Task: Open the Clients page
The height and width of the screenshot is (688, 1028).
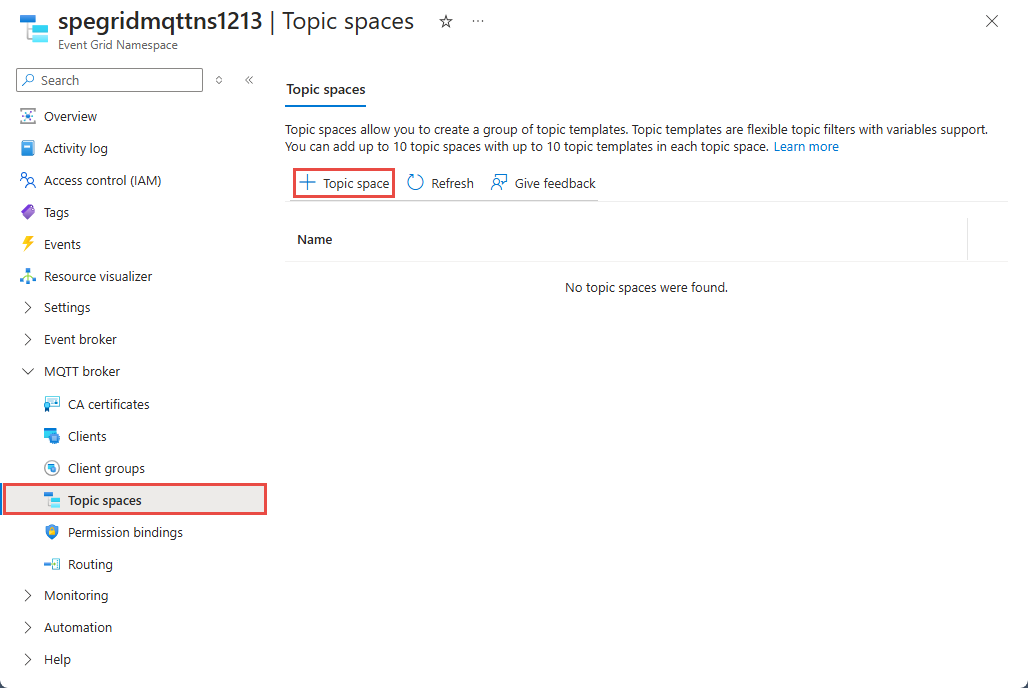Action: 87,437
